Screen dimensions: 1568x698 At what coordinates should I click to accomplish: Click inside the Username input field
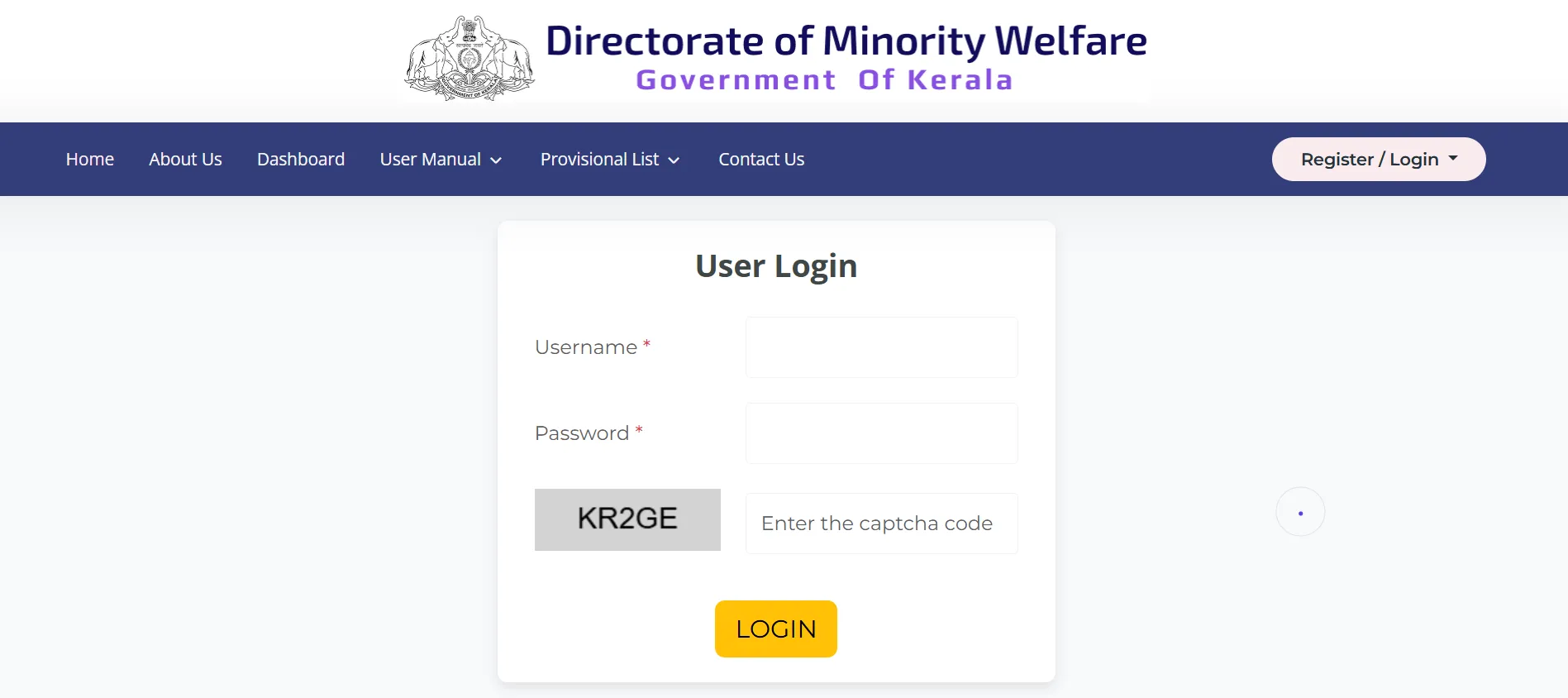(x=881, y=347)
